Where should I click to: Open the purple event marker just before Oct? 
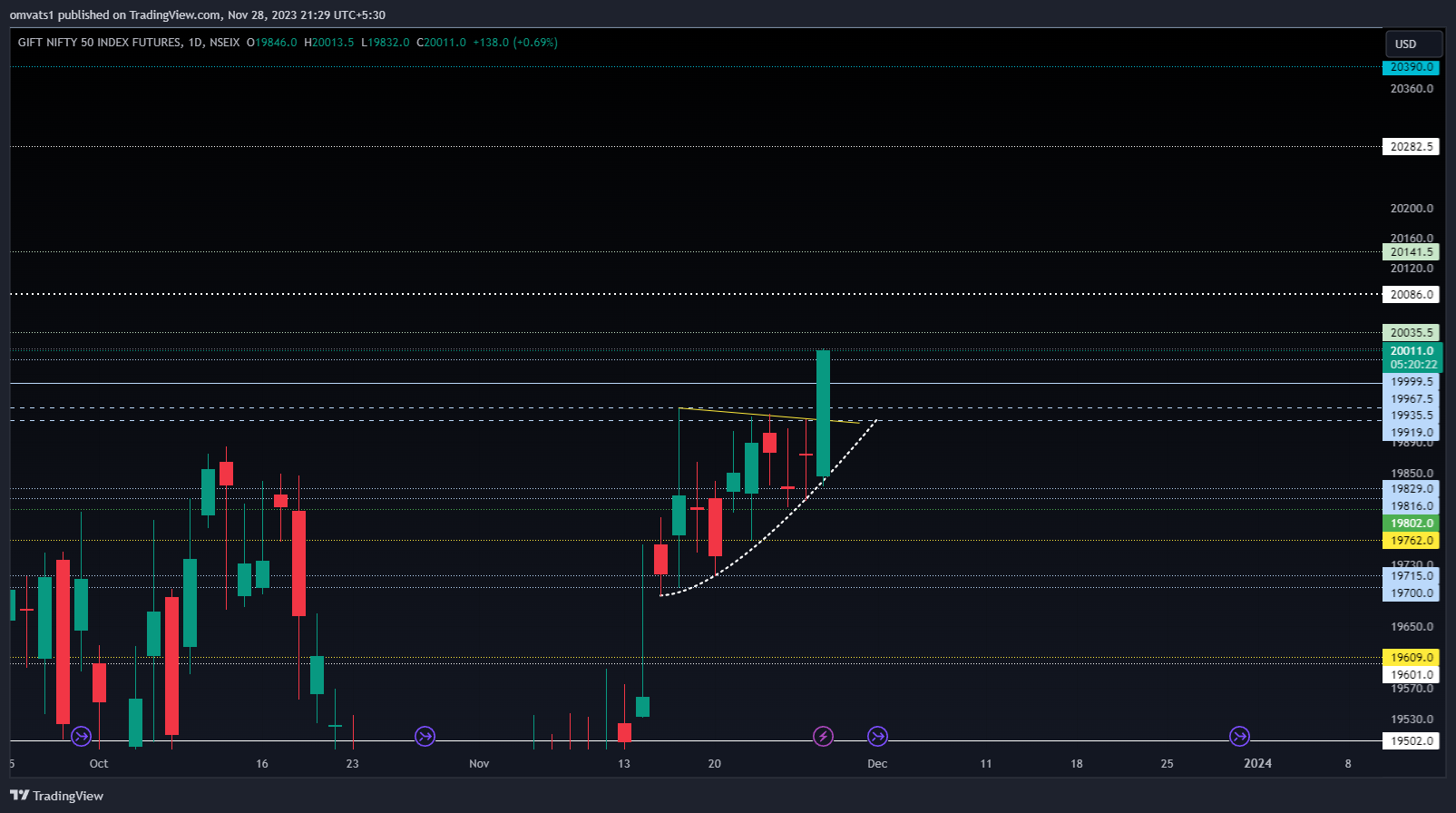81,736
